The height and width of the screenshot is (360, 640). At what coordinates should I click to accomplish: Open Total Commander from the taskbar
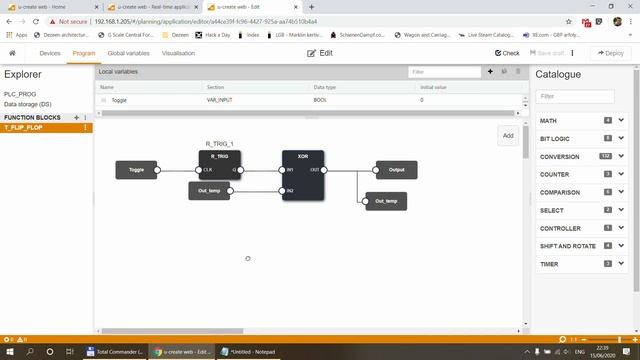[x=115, y=351]
